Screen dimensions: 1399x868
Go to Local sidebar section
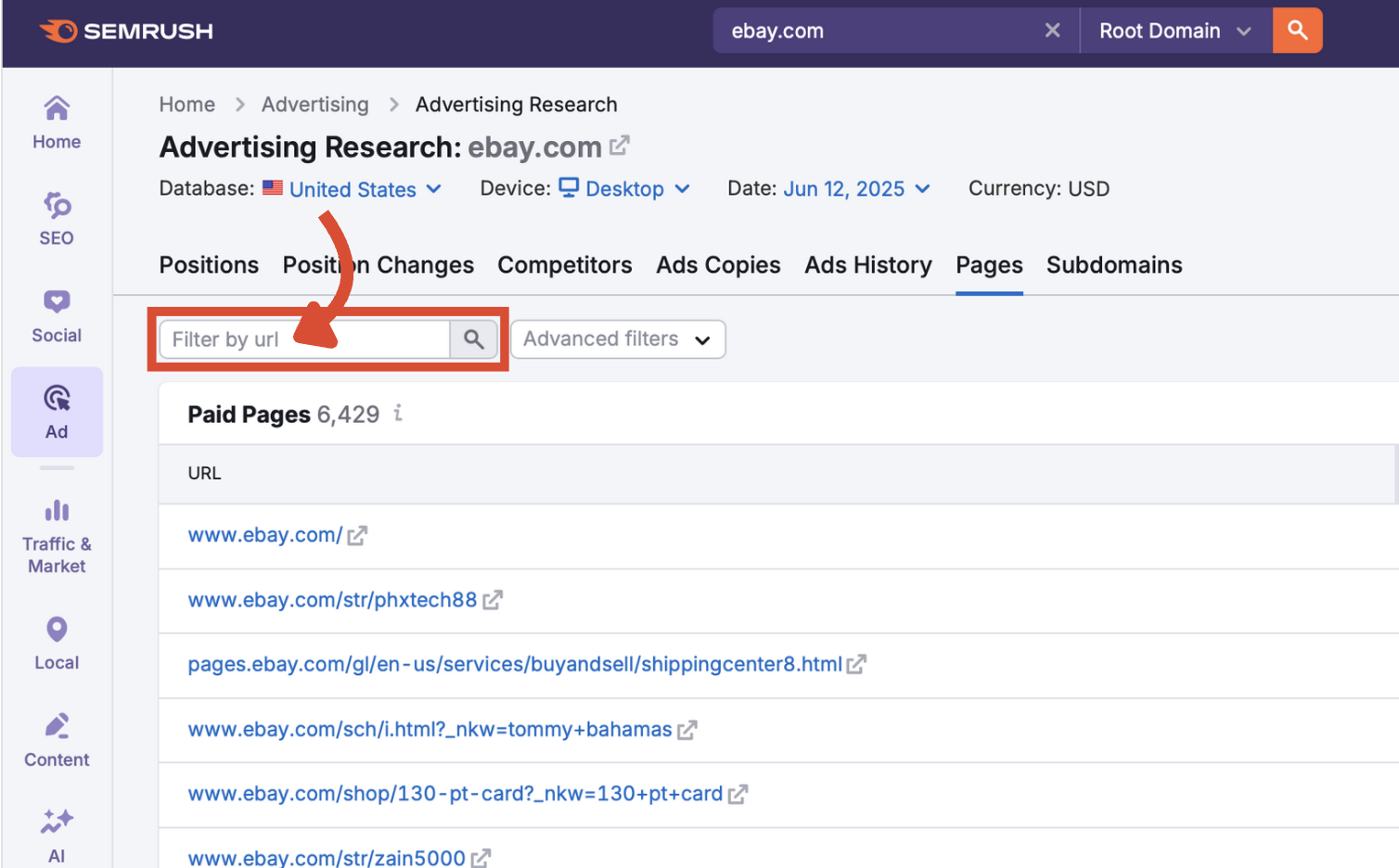point(57,643)
